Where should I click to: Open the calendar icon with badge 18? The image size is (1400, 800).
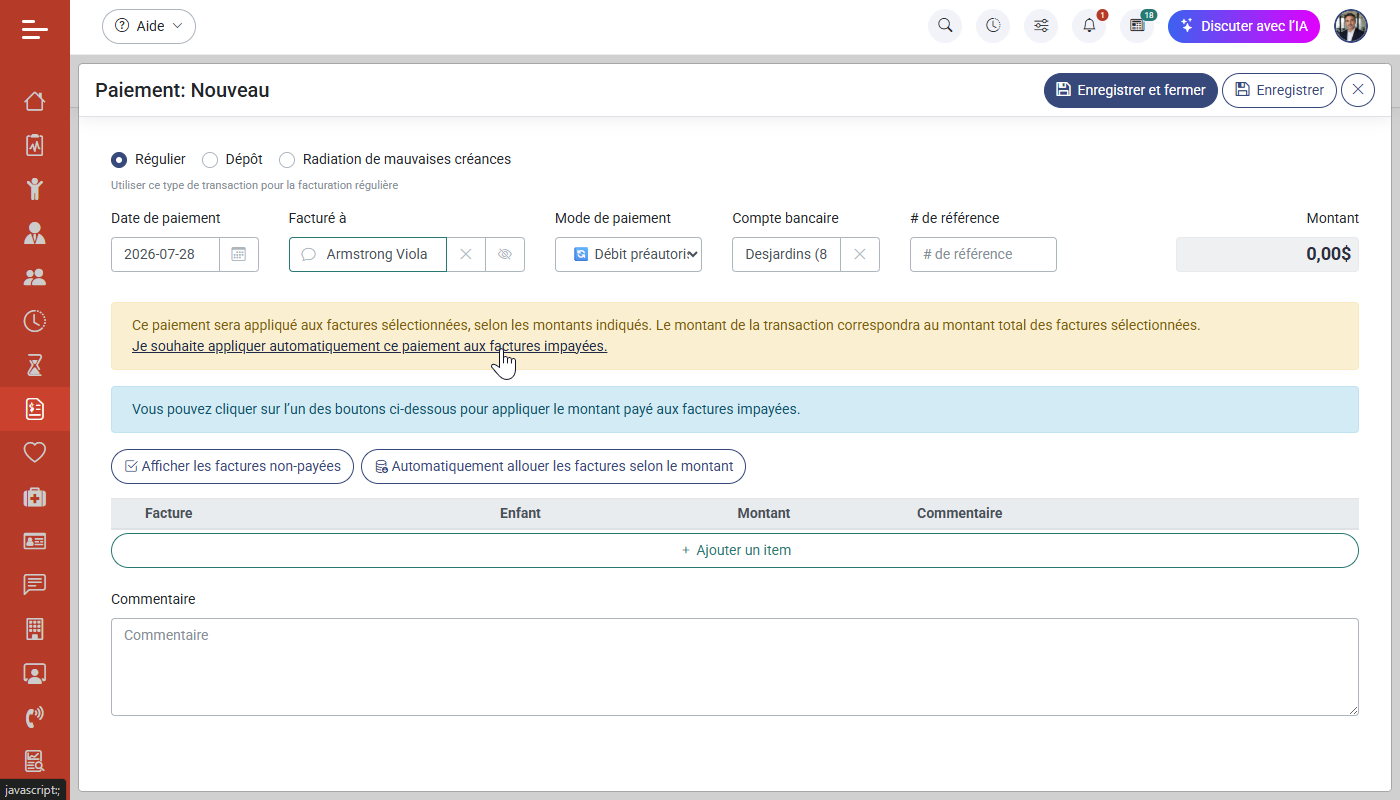coord(1137,26)
